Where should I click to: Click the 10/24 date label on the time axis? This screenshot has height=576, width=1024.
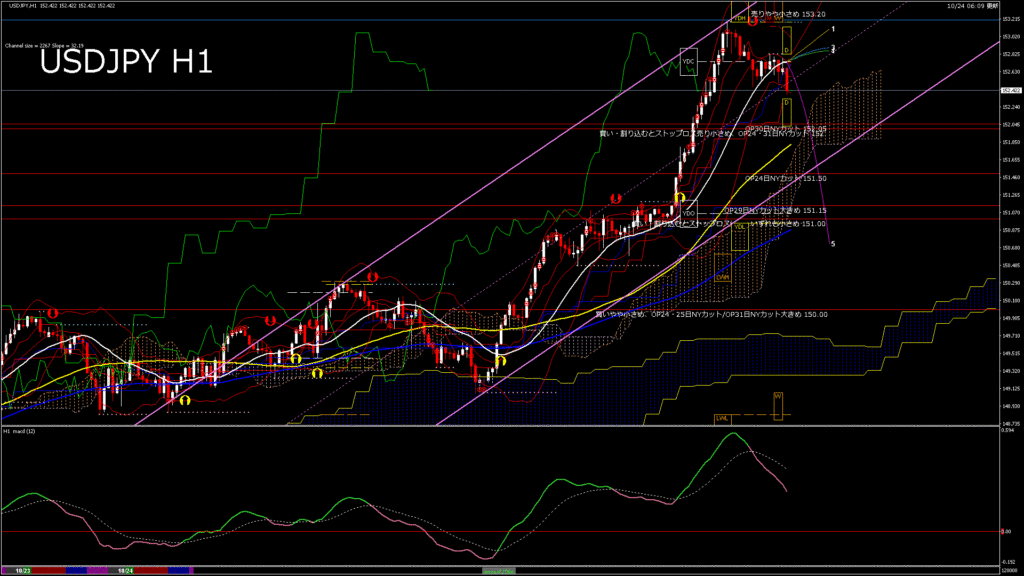(126, 570)
